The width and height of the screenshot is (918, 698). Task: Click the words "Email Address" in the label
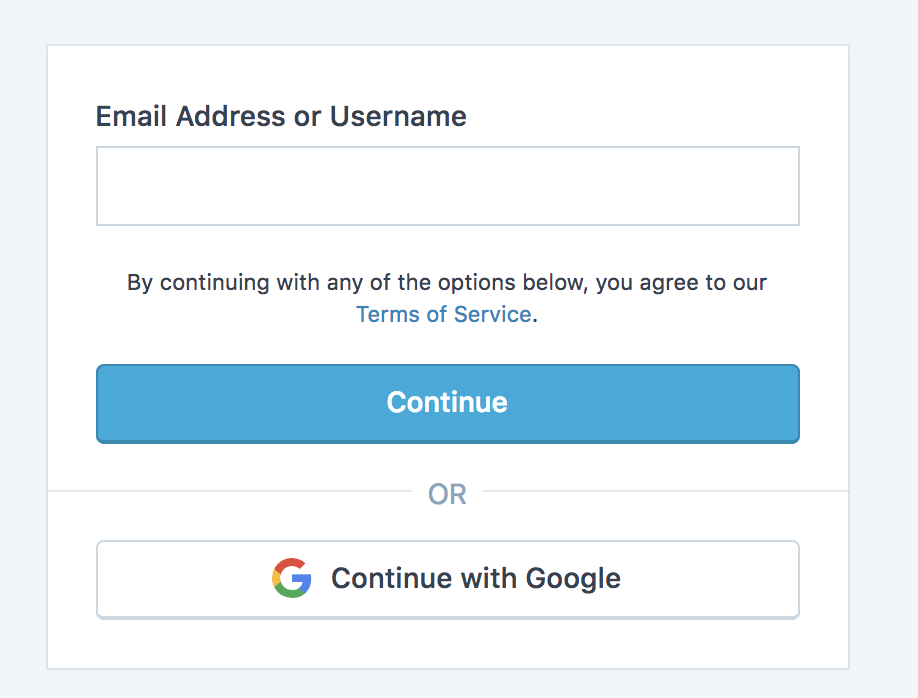tap(190, 116)
